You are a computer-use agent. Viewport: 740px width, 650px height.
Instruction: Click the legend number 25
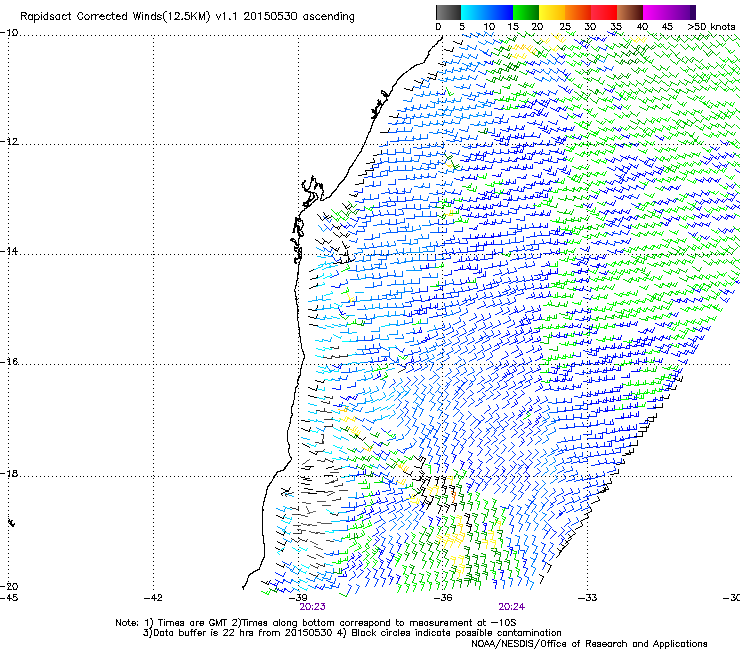[564, 27]
